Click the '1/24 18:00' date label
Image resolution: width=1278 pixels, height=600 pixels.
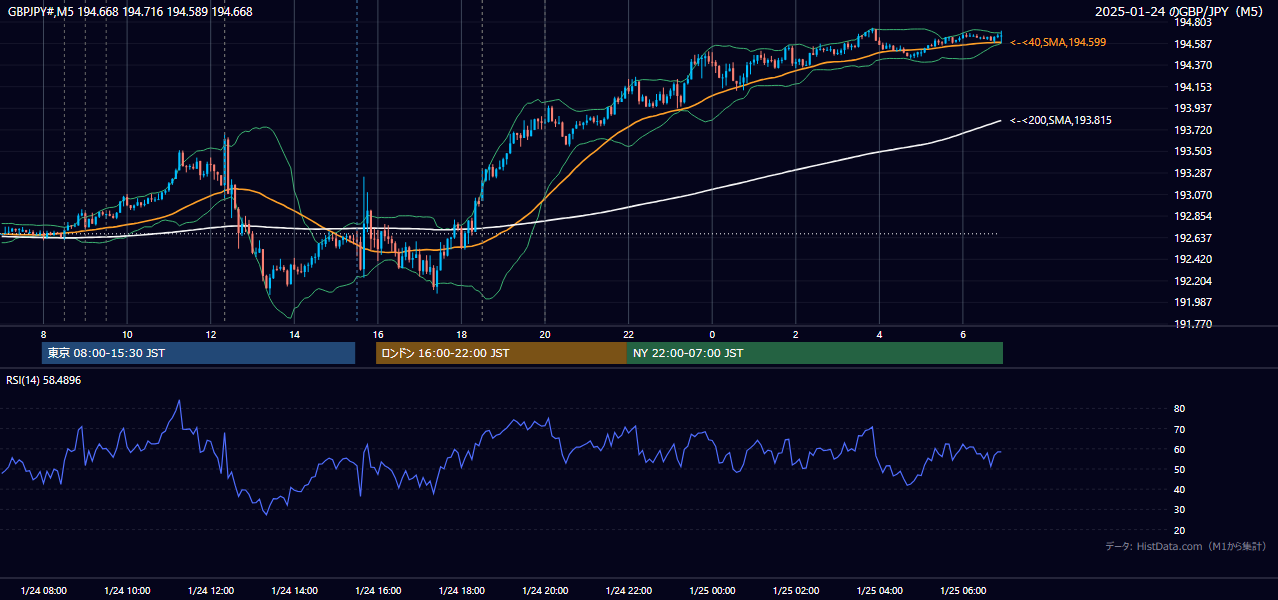click(461, 591)
